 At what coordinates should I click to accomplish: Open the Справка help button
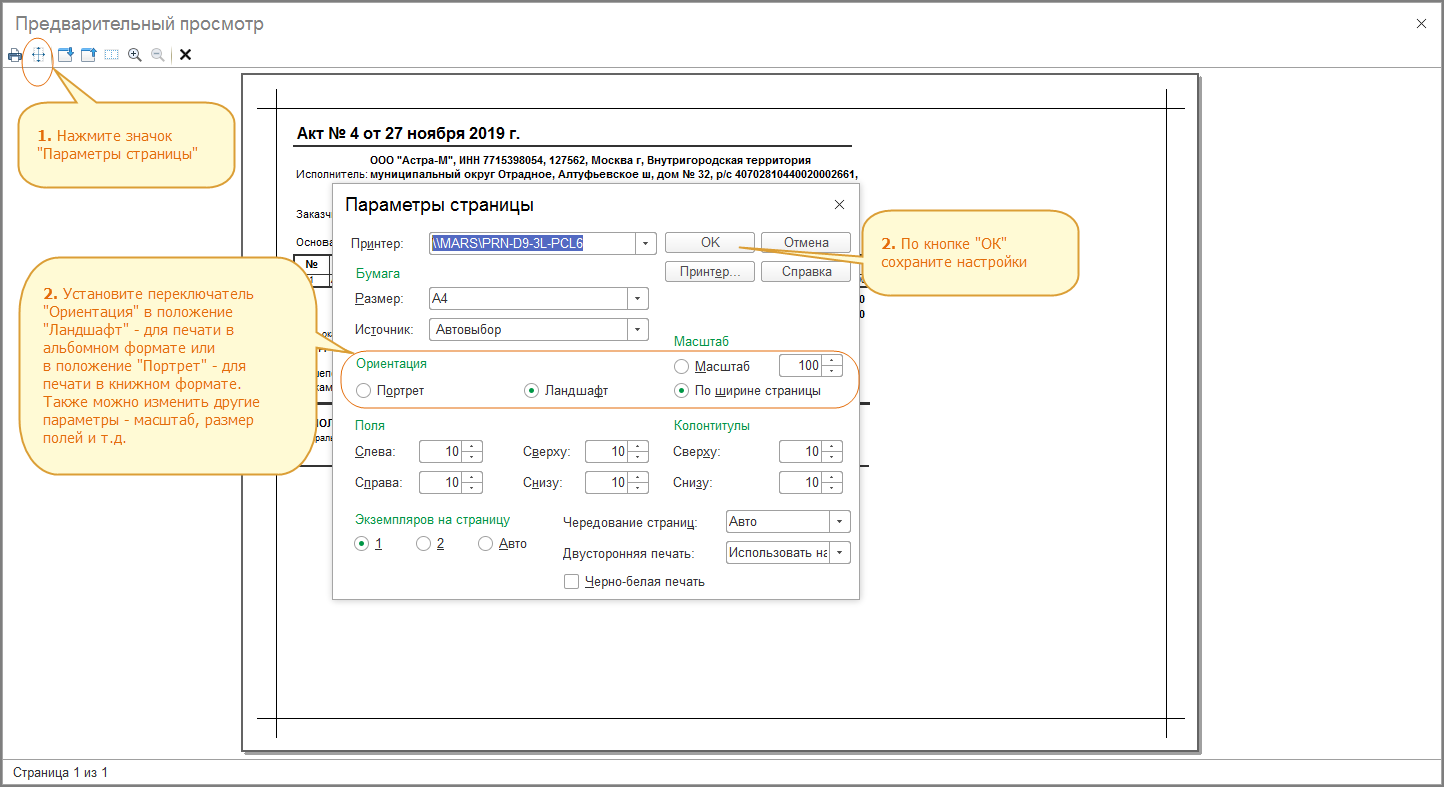pos(806,272)
